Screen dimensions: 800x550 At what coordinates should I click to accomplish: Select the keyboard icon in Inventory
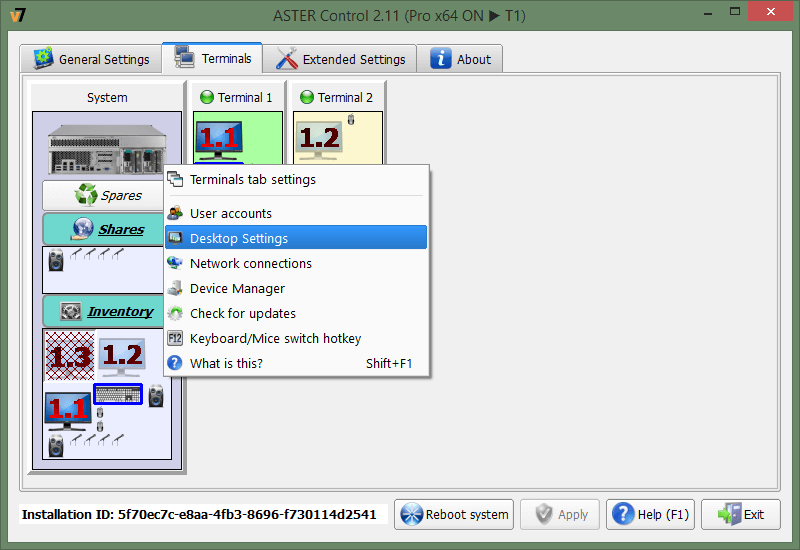coord(118,394)
